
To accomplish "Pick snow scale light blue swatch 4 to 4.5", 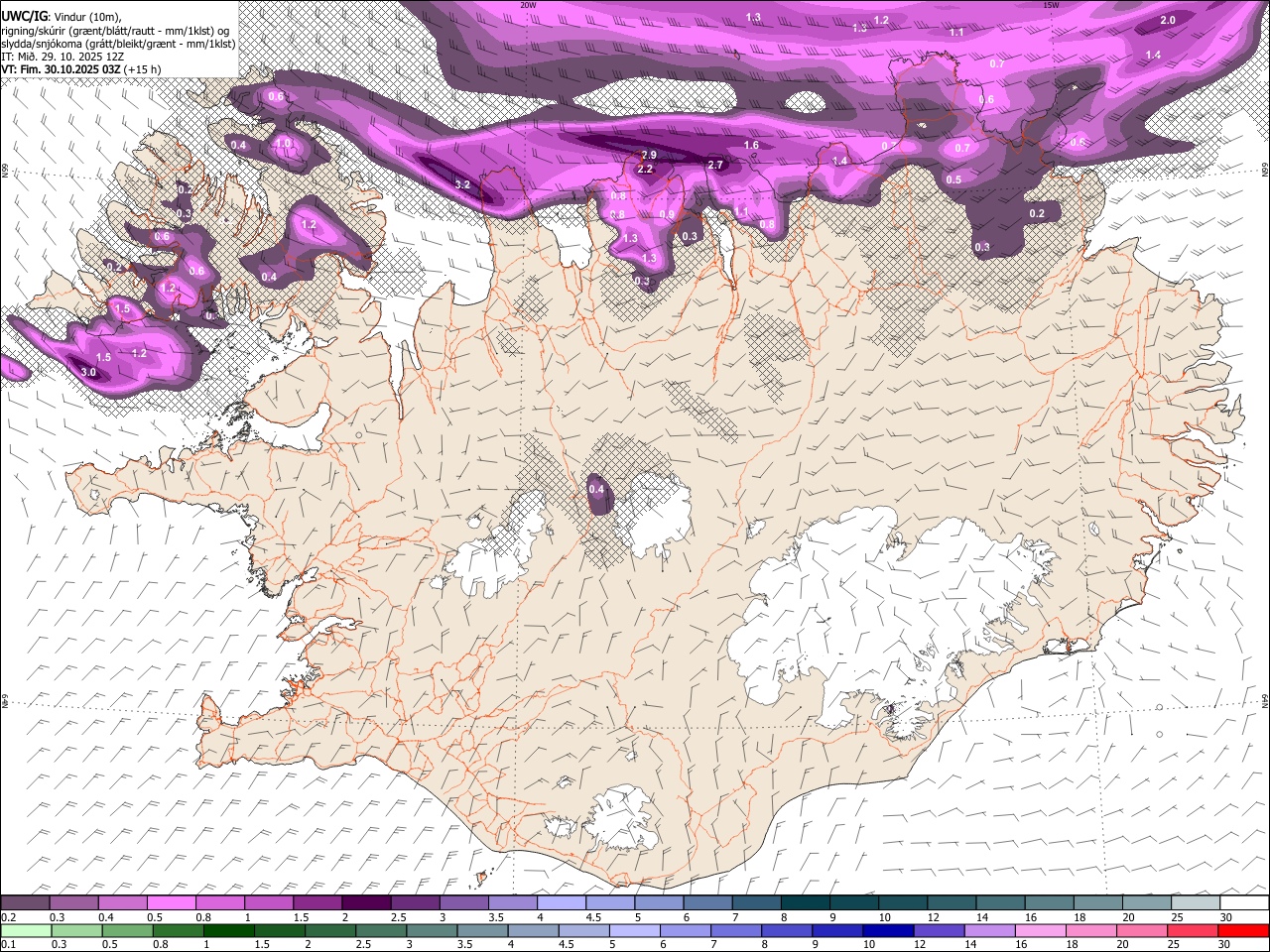I will 562,903.
